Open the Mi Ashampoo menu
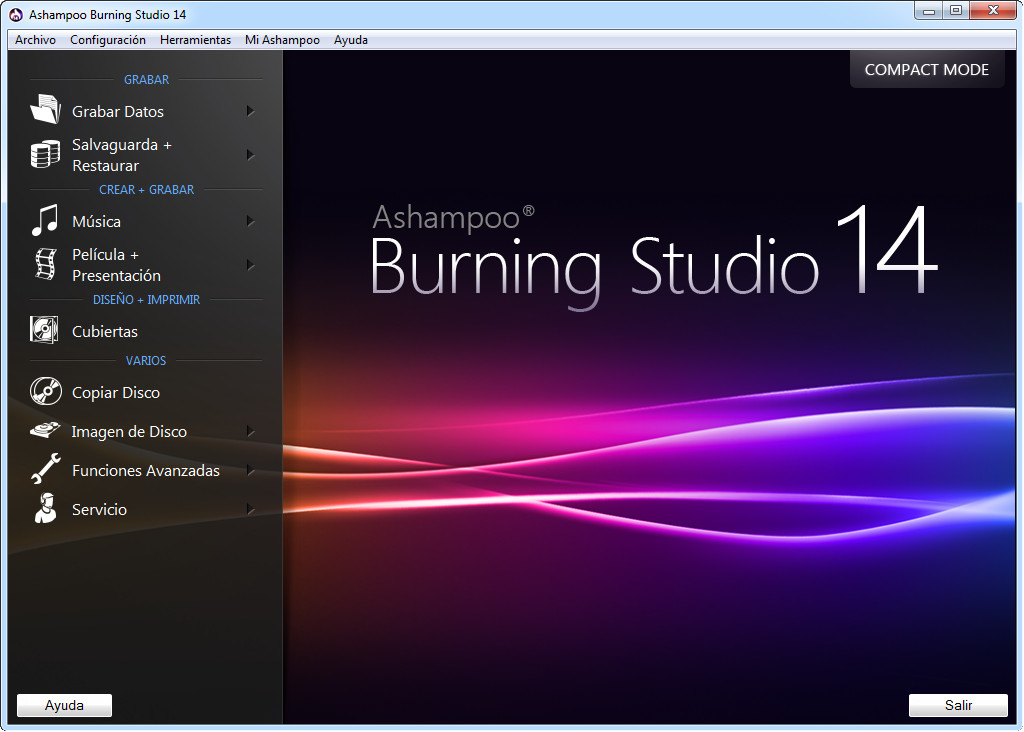 pyautogui.click(x=282, y=40)
